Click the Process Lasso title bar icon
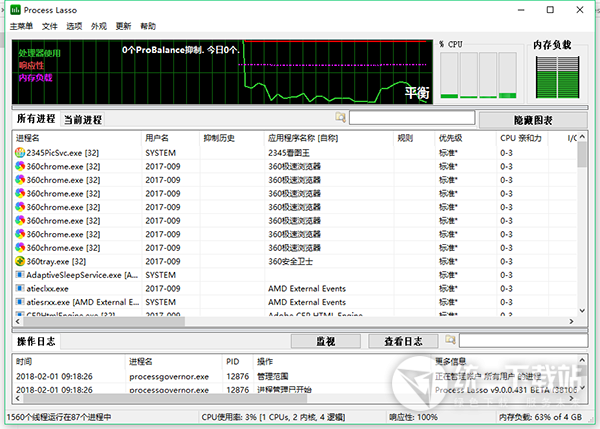The height and width of the screenshot is (429, 600). pos(14,9)
